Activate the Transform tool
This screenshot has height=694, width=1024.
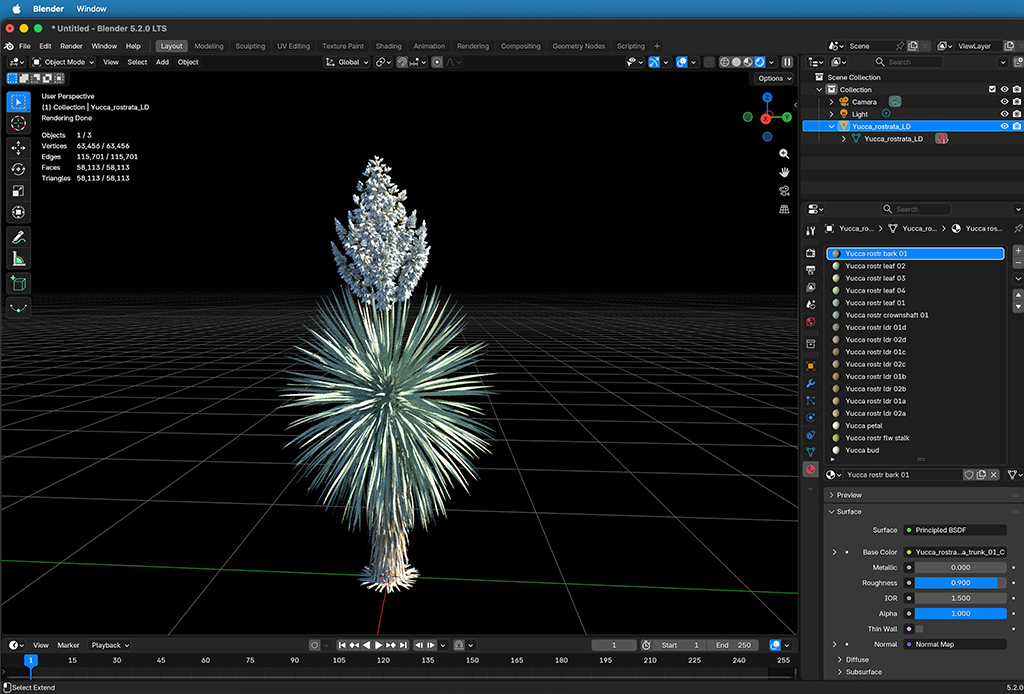pos(18,212)
